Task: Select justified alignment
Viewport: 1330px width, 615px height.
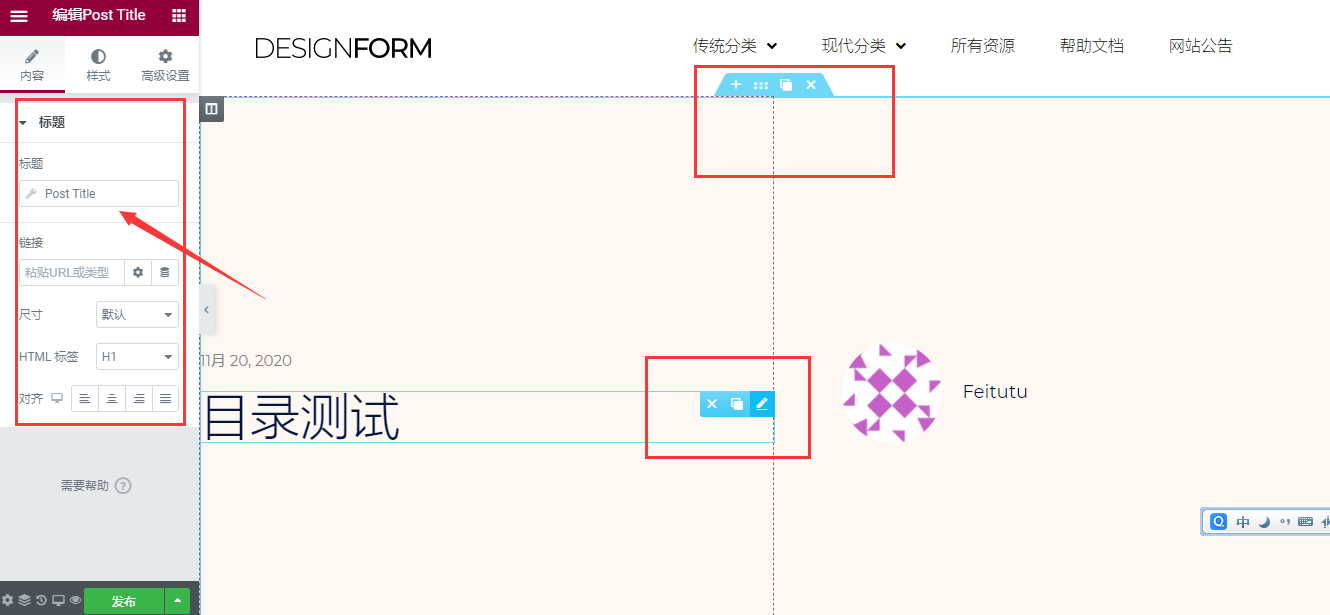Action: [165, 398]
